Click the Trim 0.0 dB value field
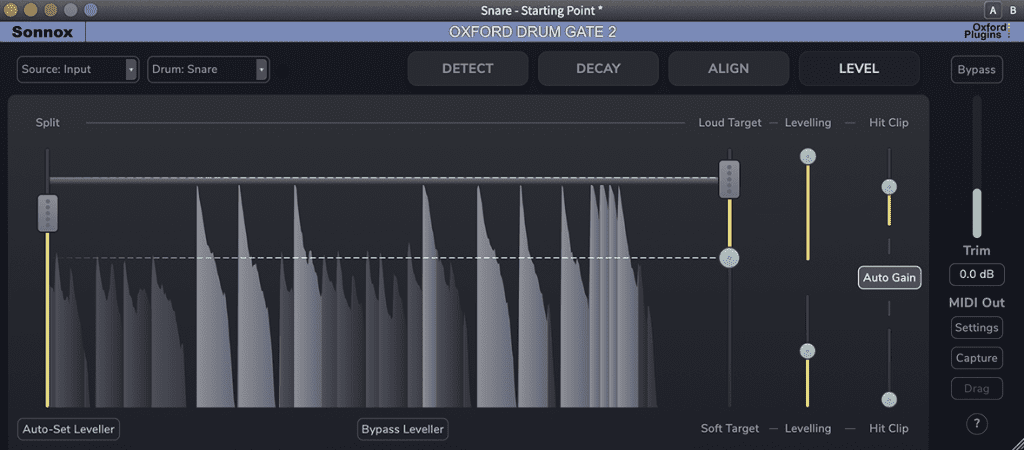This screenshot has width=1024, height=450. [976, 274]
